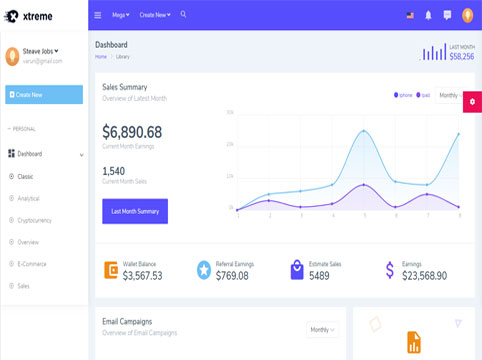Expand the Steave Jobs profile menu
The height and width of the screenshot is (360, 482).
40,51
